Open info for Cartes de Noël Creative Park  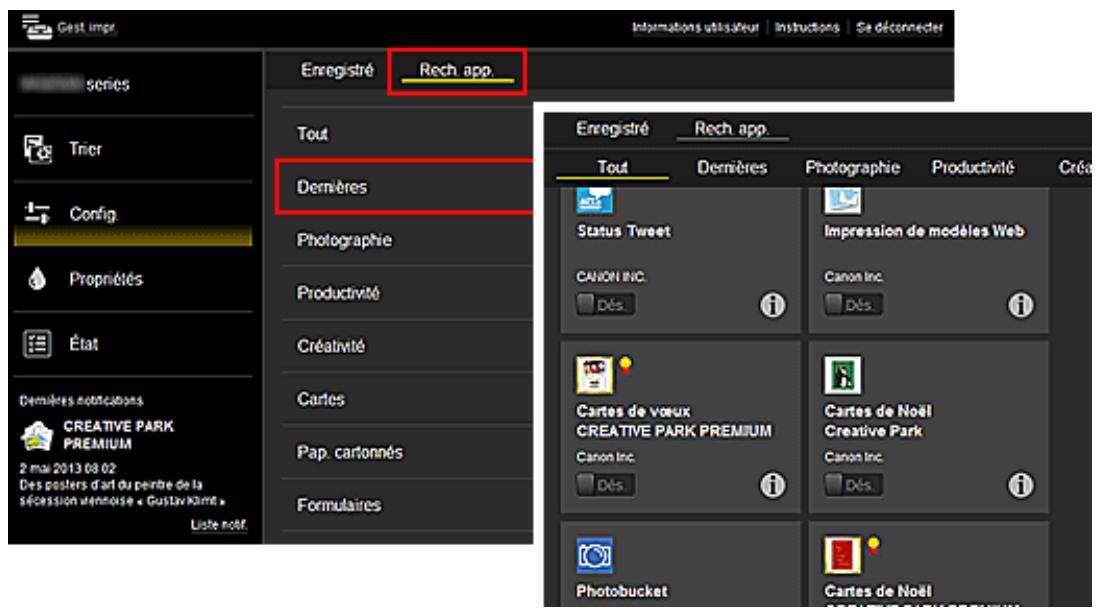(x=1020, y=485)
